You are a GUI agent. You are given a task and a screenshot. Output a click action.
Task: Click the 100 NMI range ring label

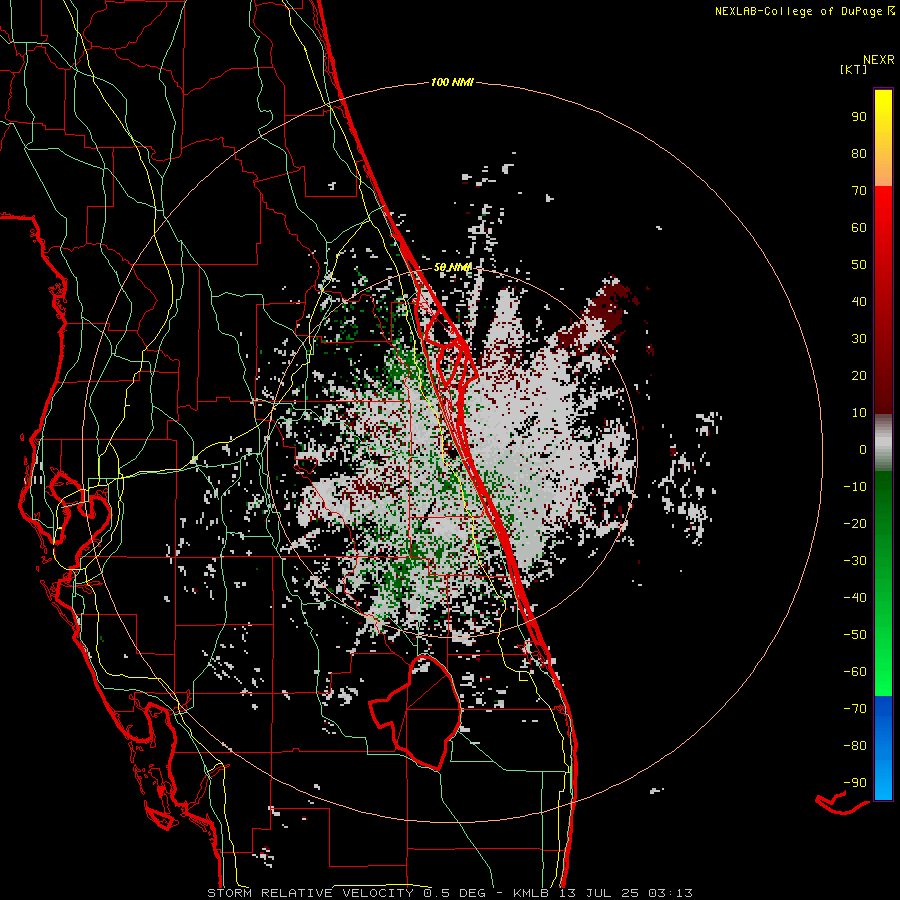[x=452, y=83]
